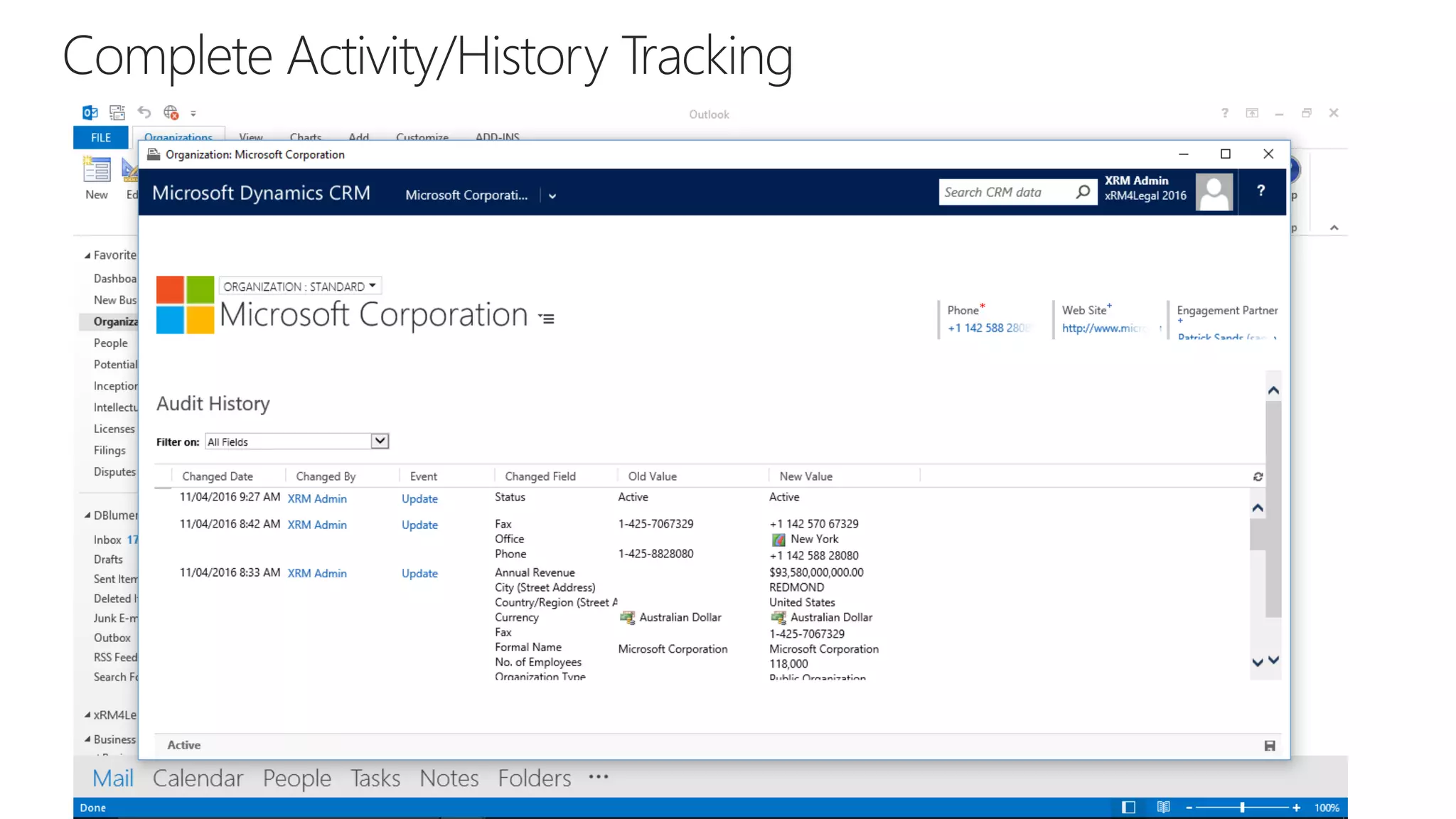This screenshot has height=819, width=1456.
Task: Open record menu next to Microsoft Corporation
Action: (546, 318)
